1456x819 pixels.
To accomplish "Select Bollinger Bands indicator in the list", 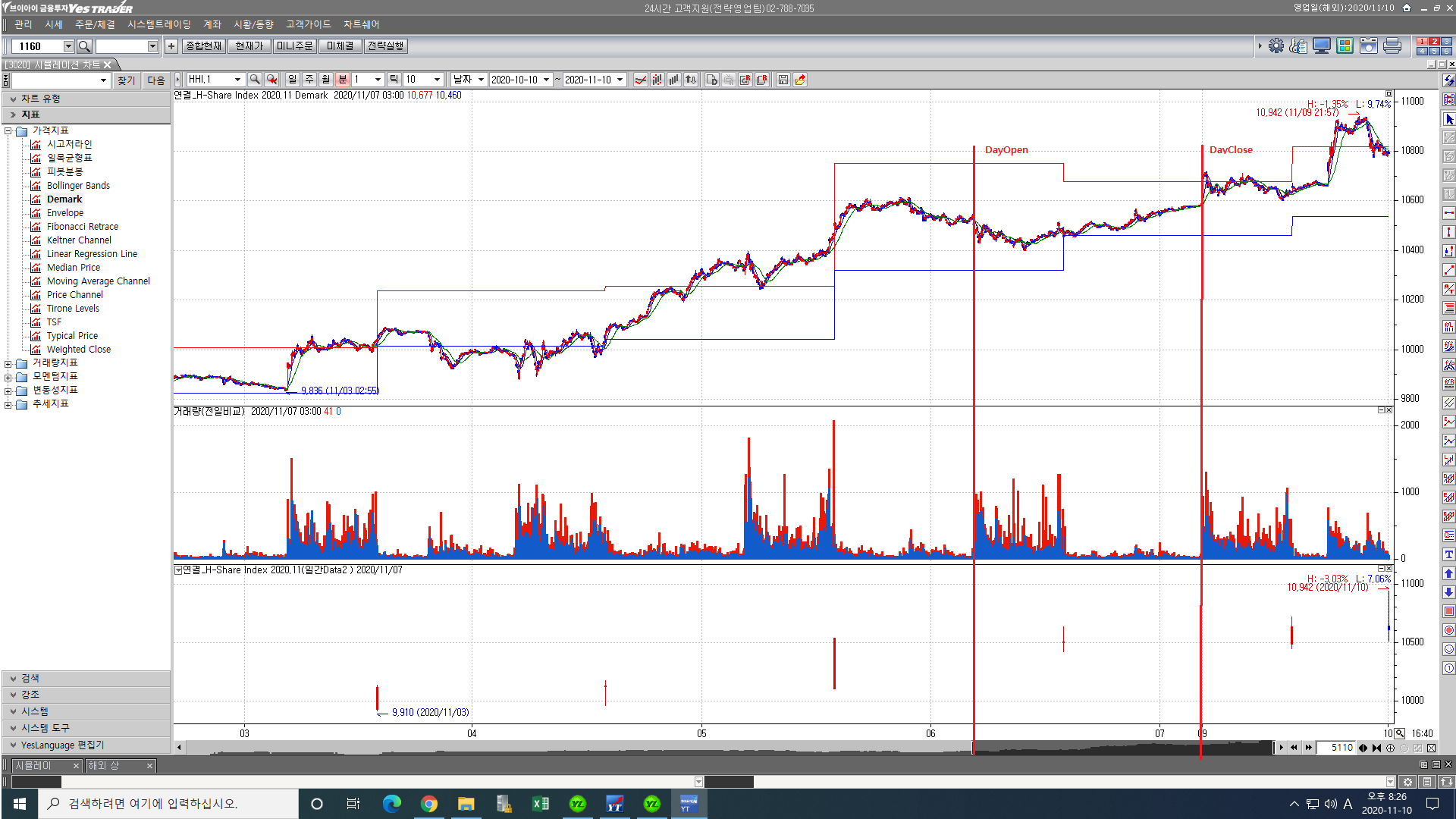I will 78,186.
